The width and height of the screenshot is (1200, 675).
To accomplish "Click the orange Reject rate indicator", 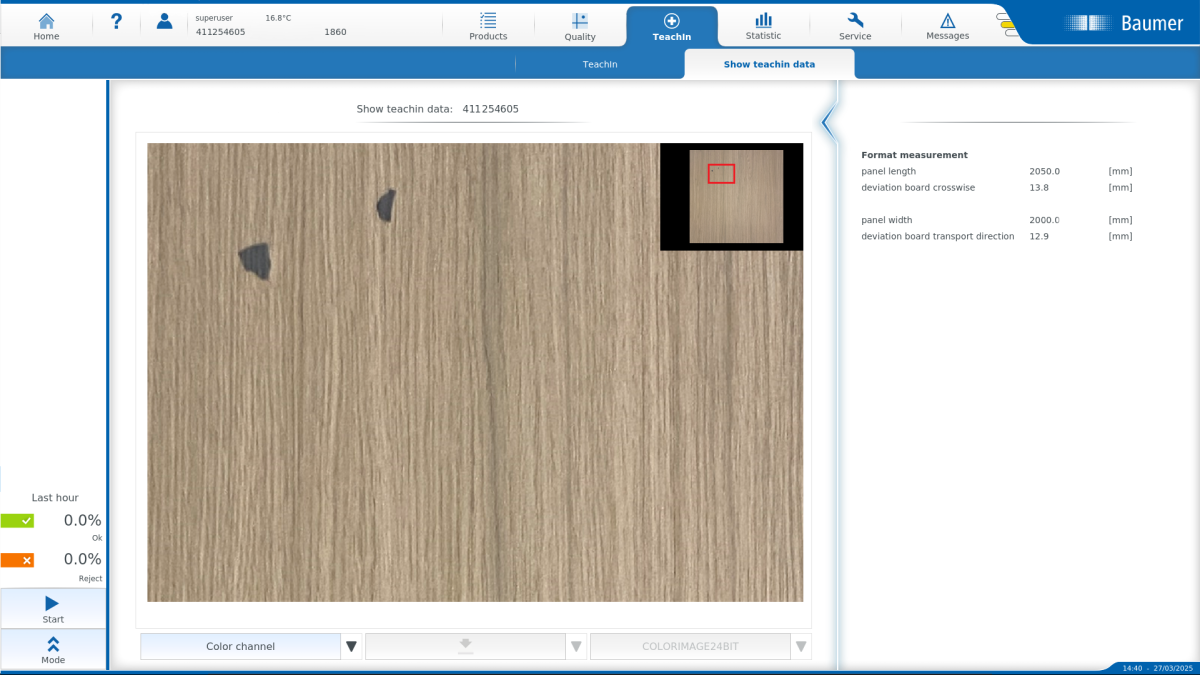I will coord(17,560).
